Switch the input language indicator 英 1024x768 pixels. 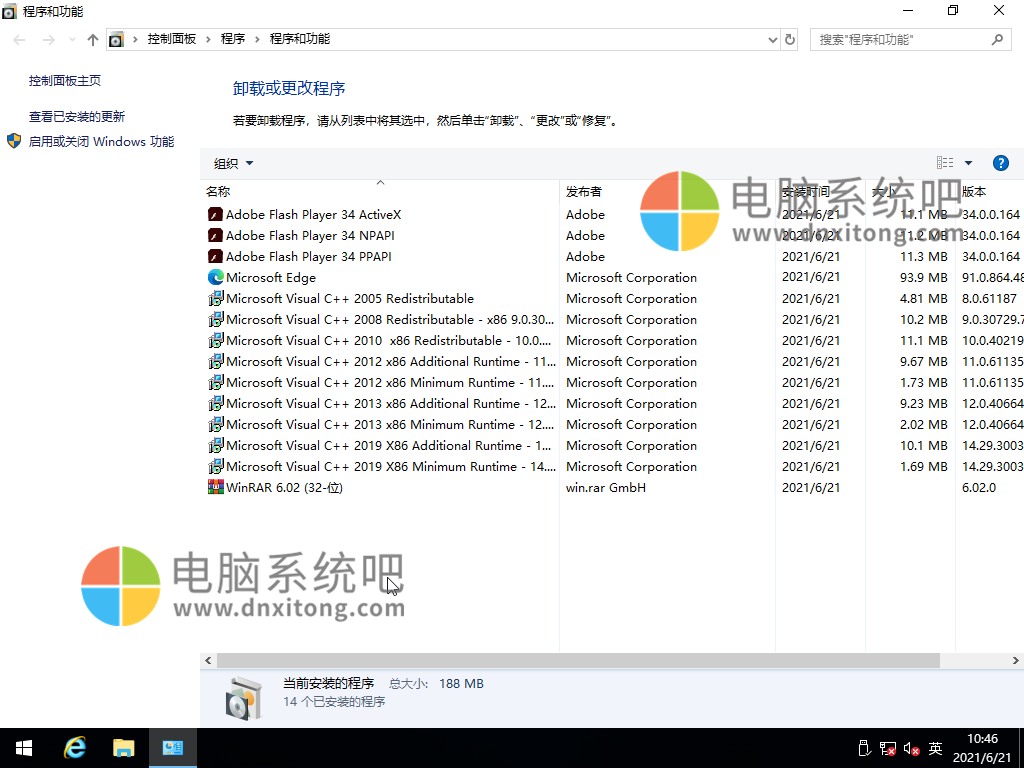934,748
